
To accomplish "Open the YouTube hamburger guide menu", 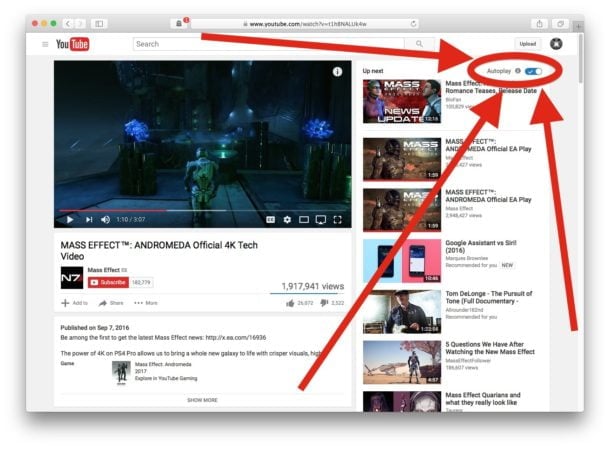I will (x=45, y=44).
